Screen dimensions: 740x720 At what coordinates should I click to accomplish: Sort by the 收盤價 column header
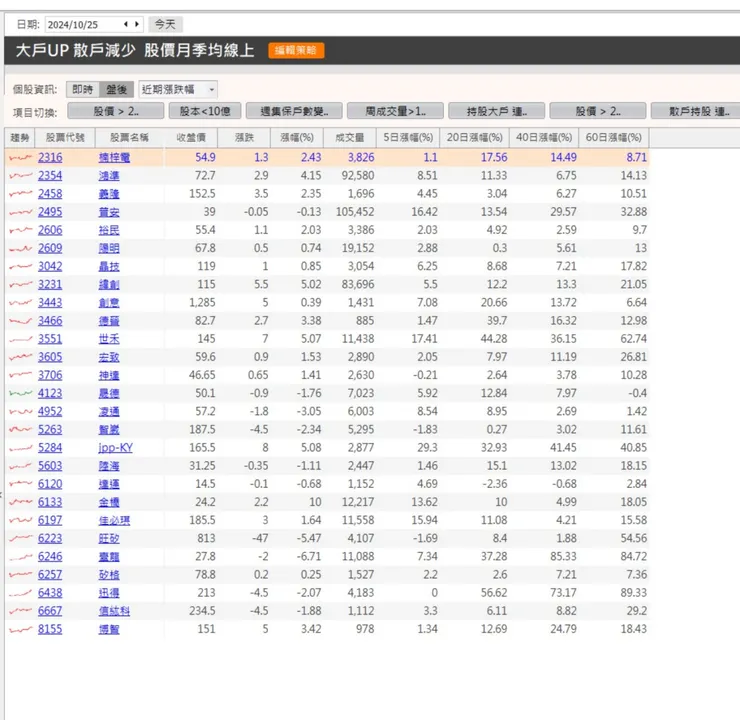click(x=191, y=137)
